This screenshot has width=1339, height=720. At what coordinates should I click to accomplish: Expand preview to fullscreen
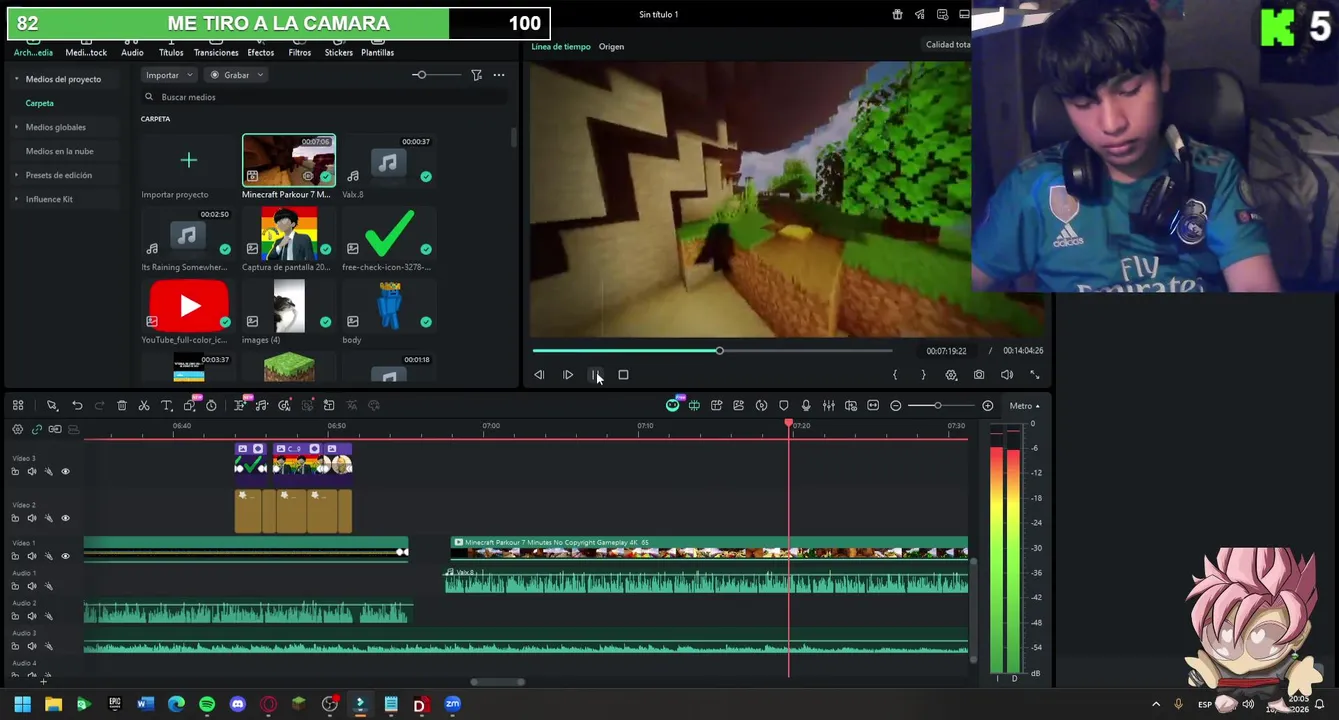pos(1035,375)
